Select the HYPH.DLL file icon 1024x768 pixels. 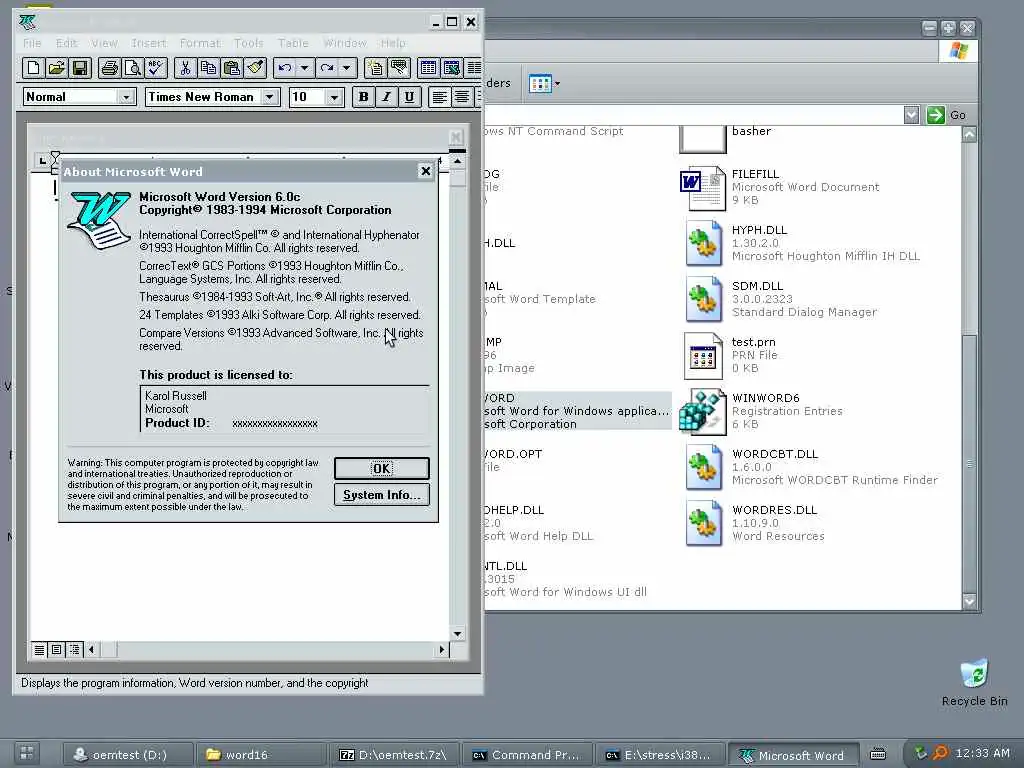(703, 244)
